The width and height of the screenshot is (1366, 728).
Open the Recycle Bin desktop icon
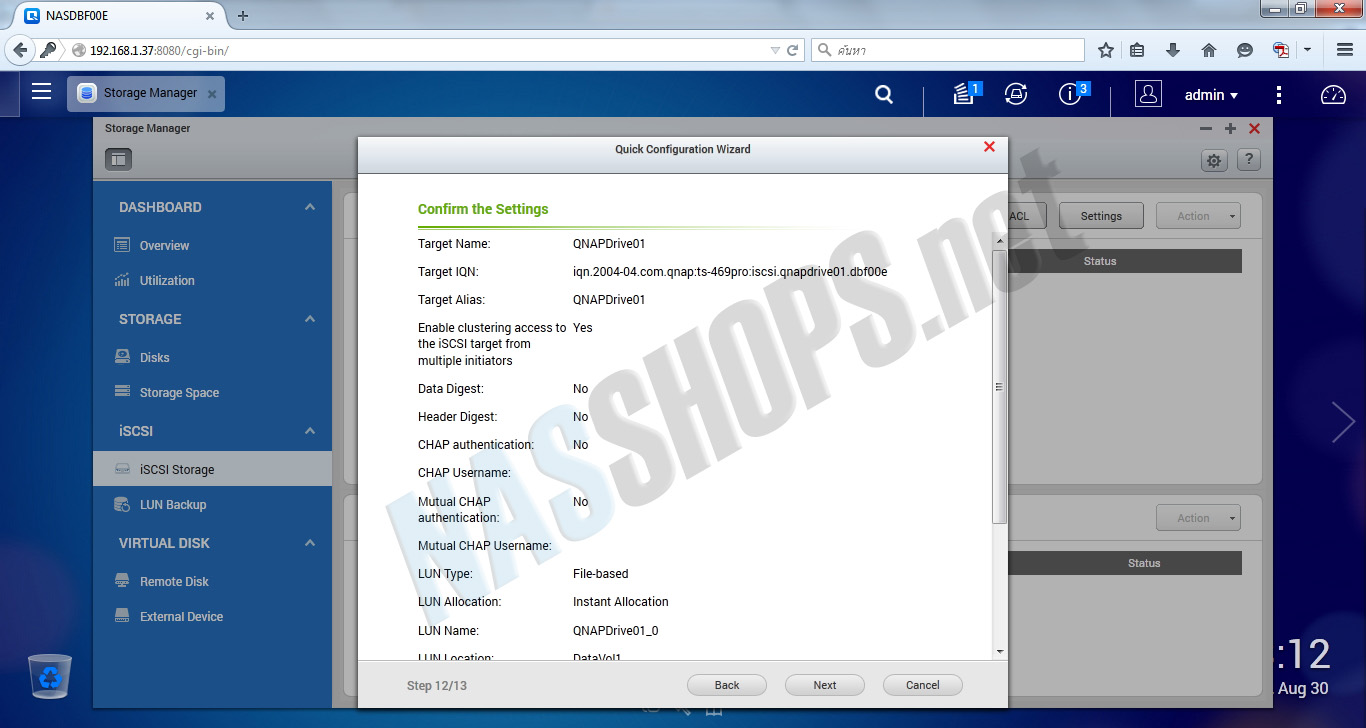(50, 677)
